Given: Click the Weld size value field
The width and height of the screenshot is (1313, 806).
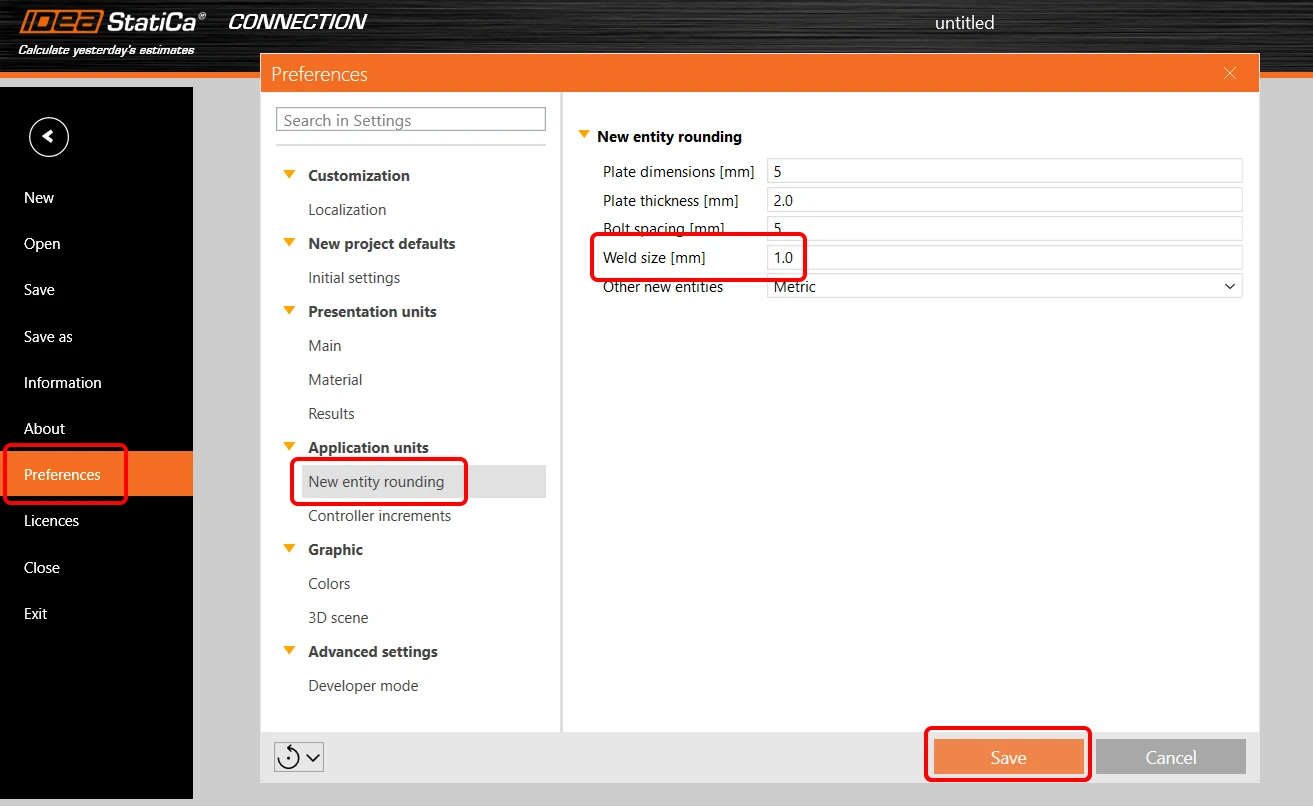Looking at the screenshot, I should 1004,257.
